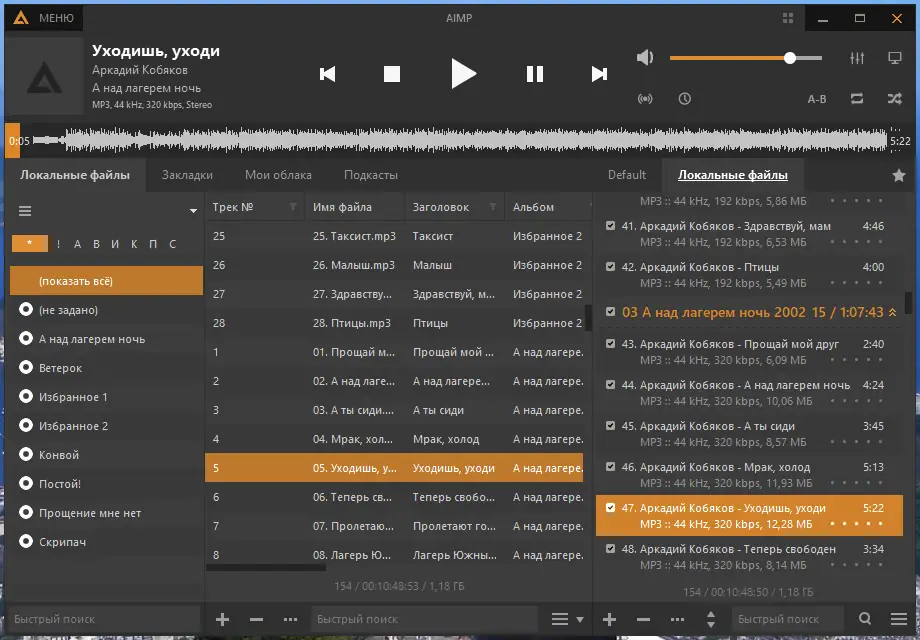Viewport: 920px width, 640px height.
Task: Open filter on Трек № column
Action: pos(293,207)
